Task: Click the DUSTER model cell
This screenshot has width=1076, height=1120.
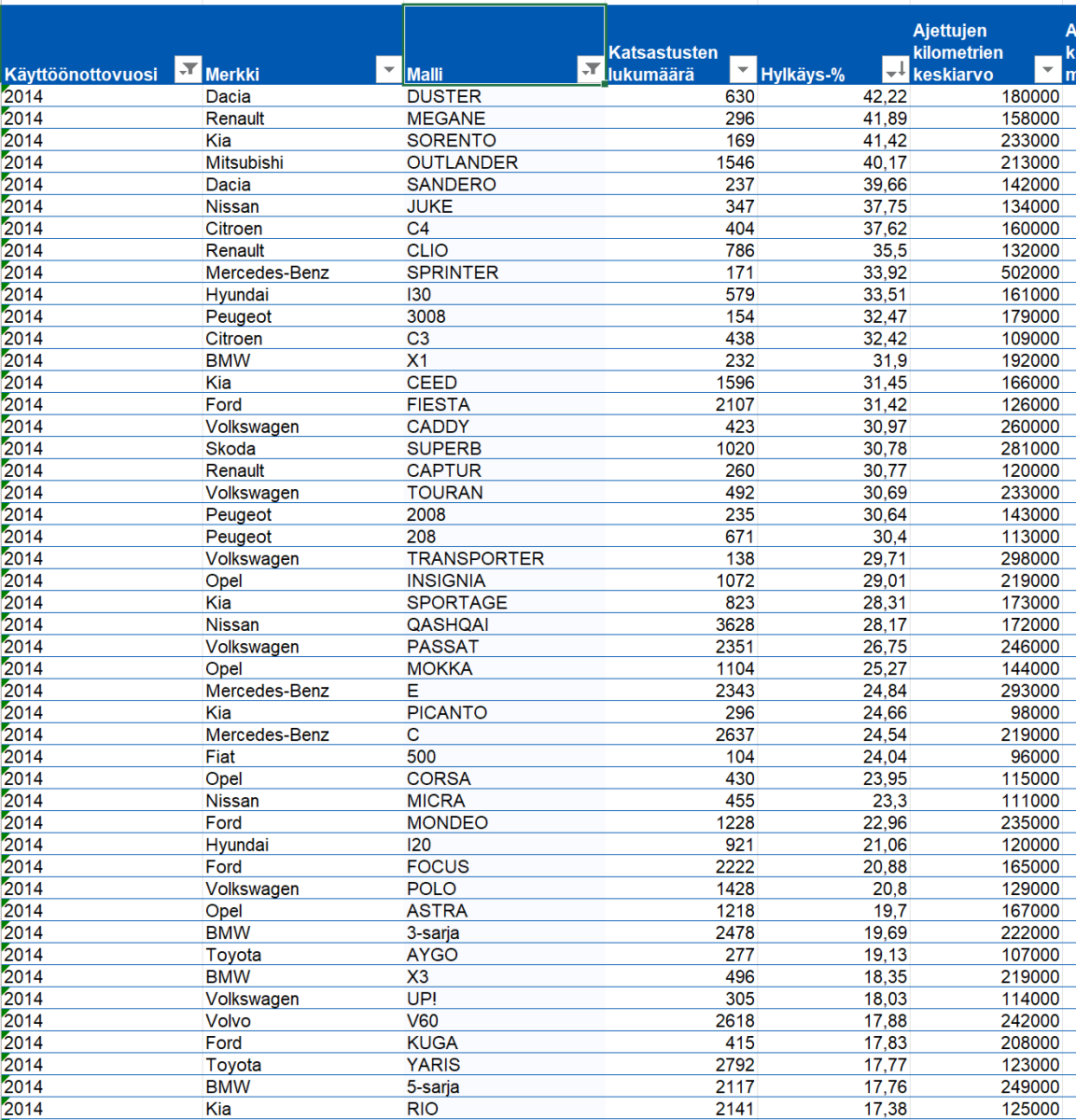Action: [x=504, y=96]
